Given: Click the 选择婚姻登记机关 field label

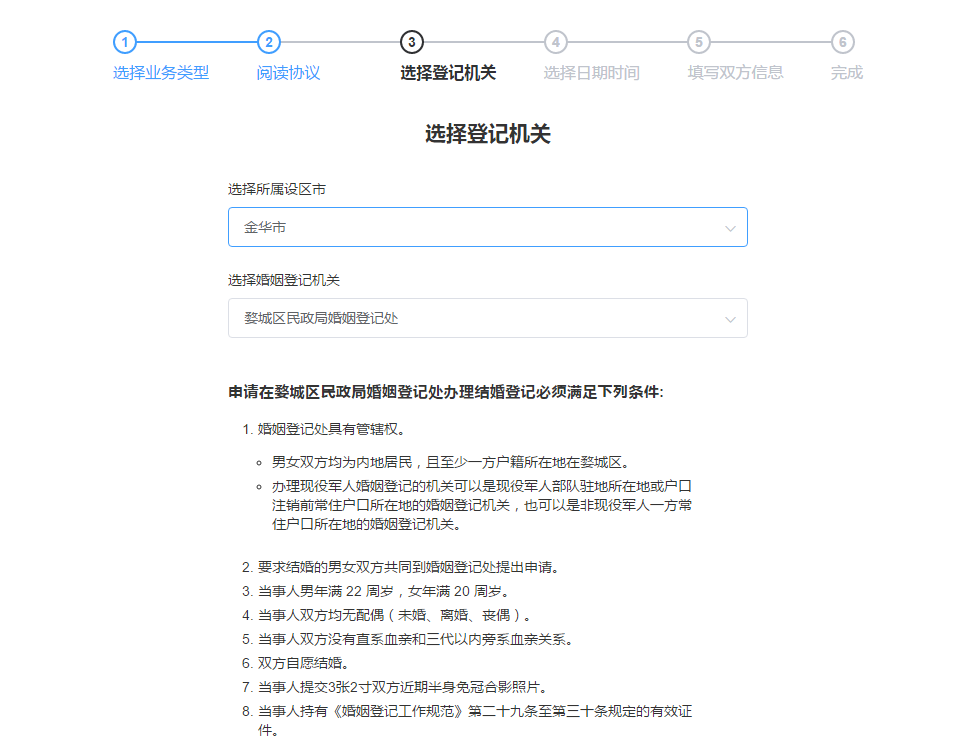Looking at the screenshot, I should (283, 280).
